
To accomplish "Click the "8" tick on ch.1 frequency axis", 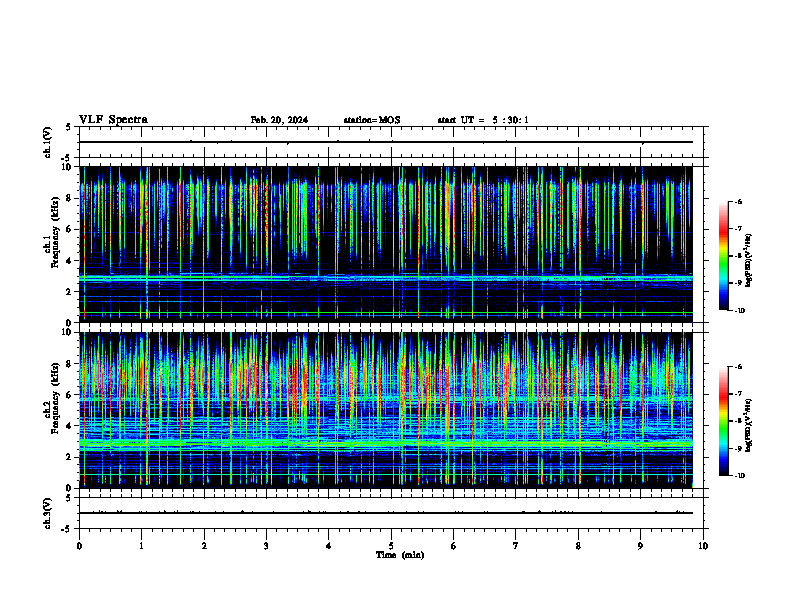I will [x=70, y=198].
